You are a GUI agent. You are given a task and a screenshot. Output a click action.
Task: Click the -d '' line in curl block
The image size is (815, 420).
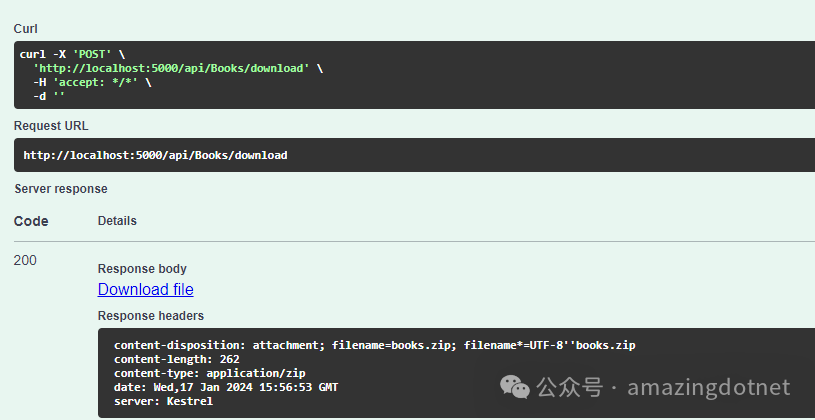pos(49,96)
